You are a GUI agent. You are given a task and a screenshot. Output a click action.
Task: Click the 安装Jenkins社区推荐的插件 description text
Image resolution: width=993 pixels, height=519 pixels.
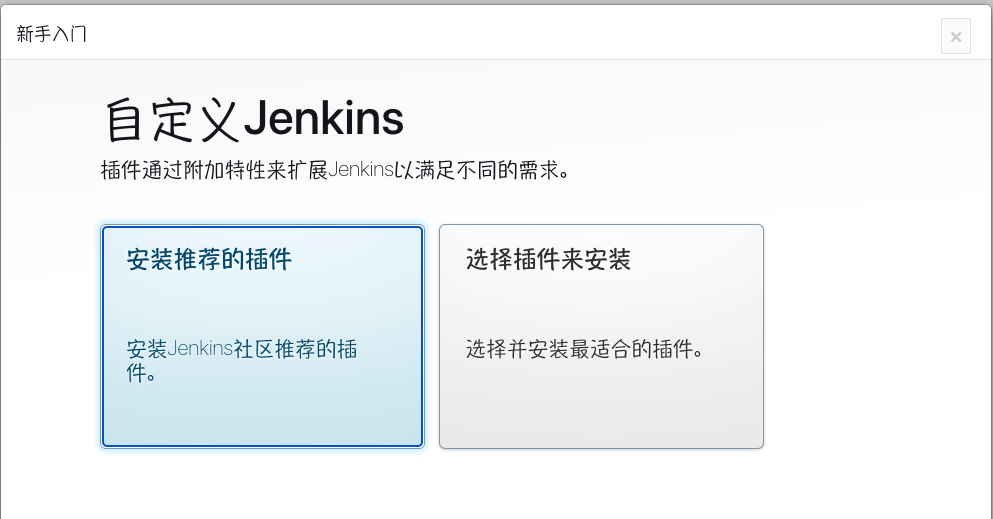(x=241, y=360)
